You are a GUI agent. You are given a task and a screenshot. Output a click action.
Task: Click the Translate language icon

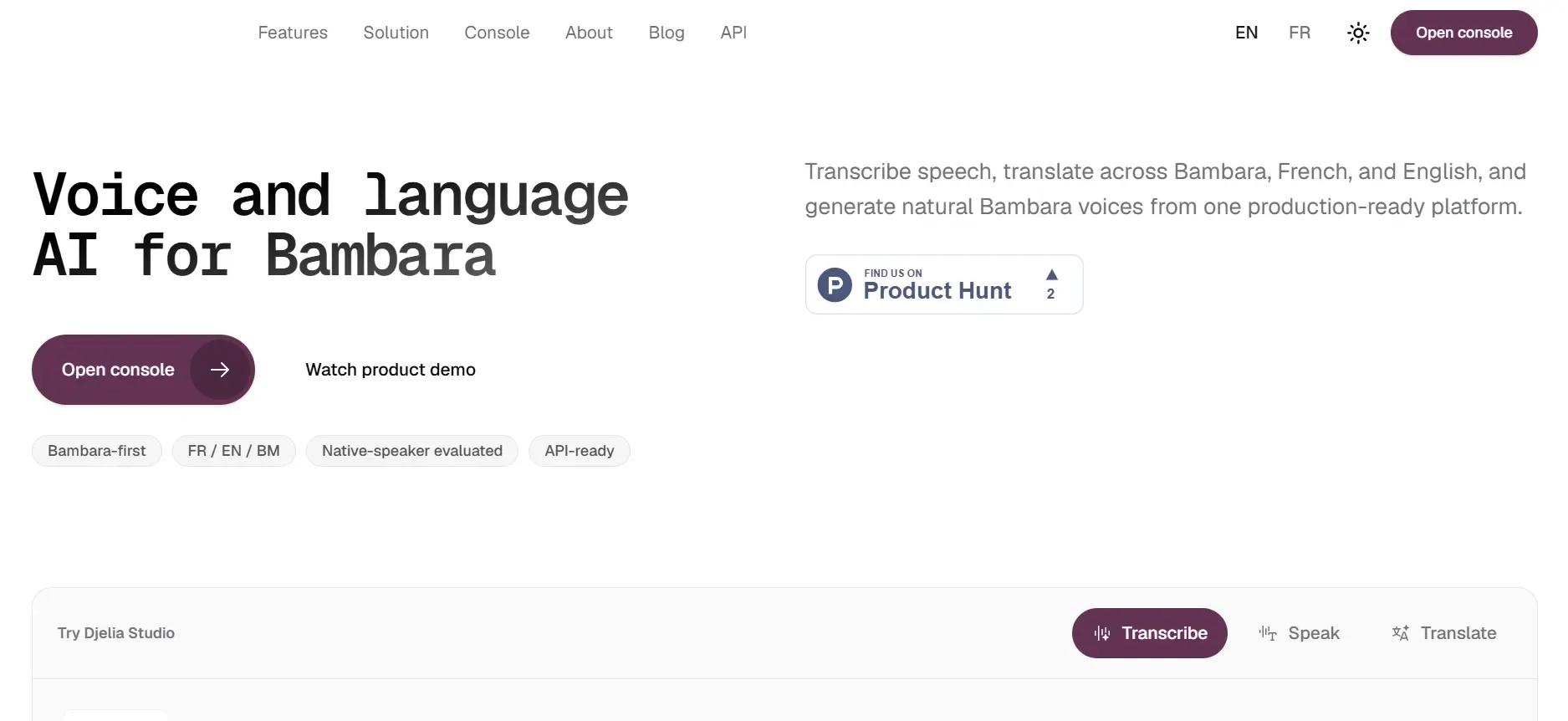coord(1401,634)
